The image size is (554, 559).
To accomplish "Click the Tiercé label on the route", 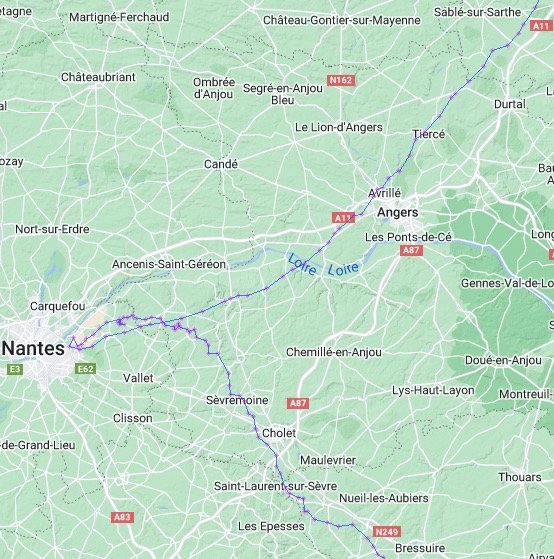I will coord(429,134).
